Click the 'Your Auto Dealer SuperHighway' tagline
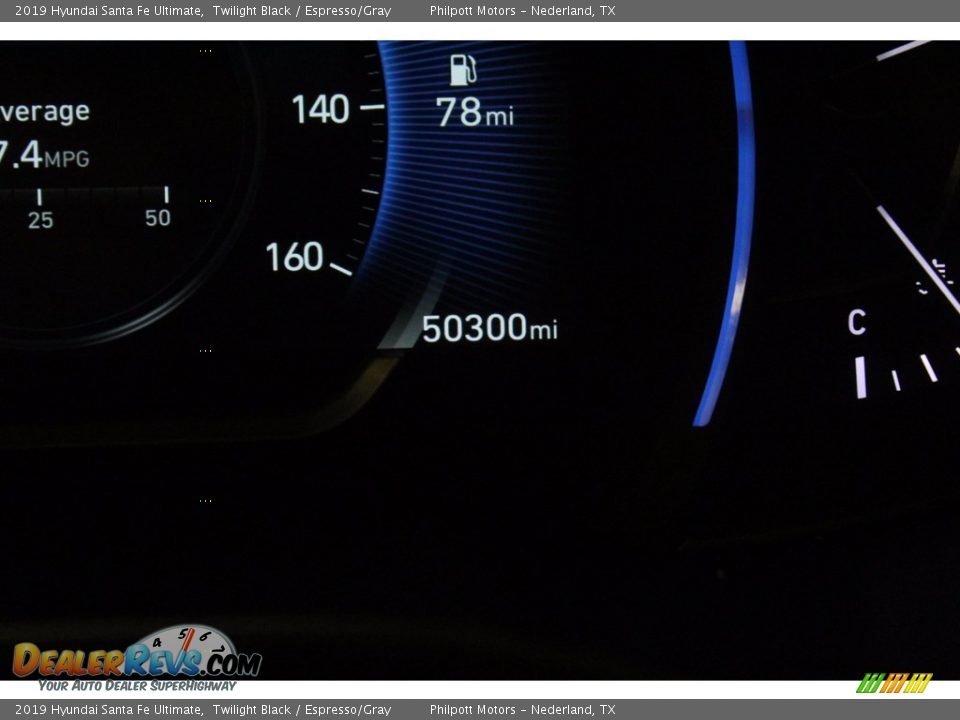 tap(137, 686)
